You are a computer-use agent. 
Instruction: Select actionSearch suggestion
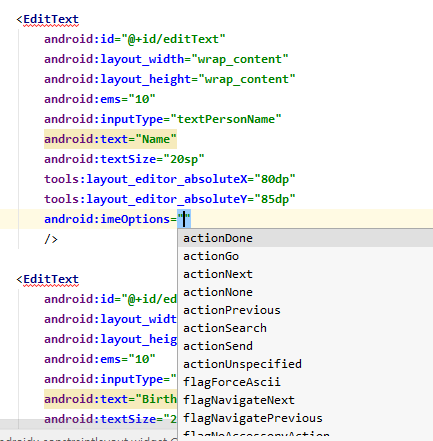click(x=305, y=328)
